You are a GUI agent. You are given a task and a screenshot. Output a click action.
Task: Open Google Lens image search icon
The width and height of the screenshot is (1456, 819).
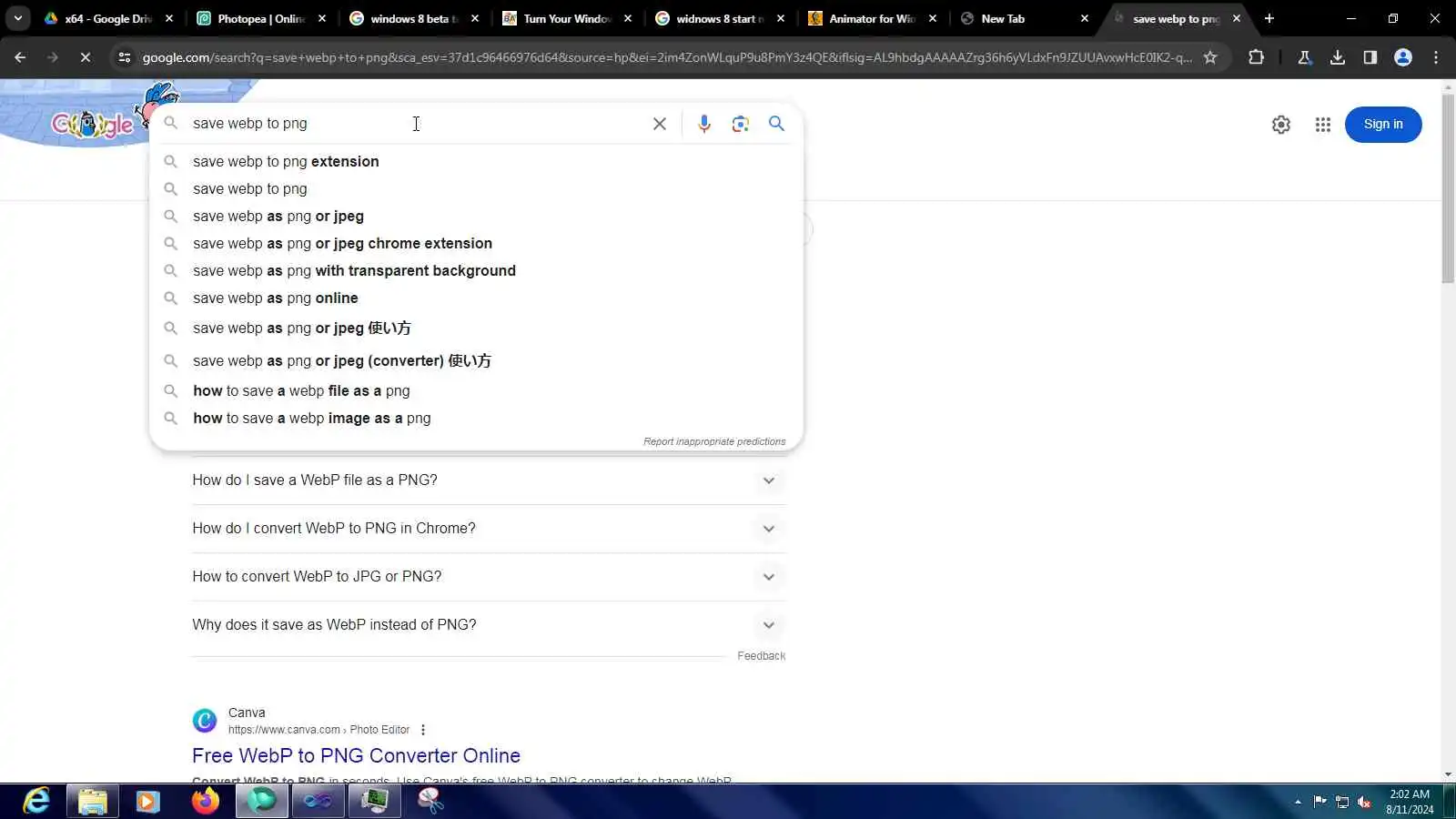740,124
